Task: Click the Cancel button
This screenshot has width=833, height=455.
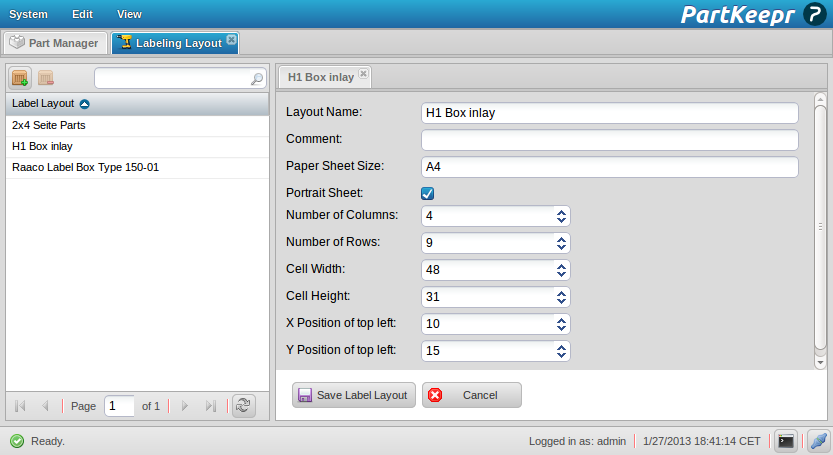Action: (472, 395)
